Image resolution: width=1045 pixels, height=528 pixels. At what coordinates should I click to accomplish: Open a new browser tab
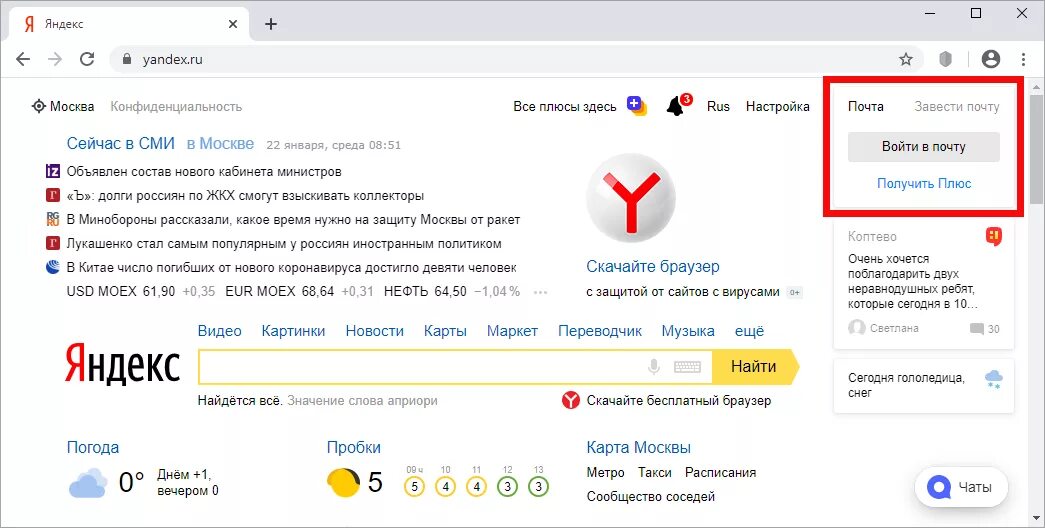pos(271,24)
